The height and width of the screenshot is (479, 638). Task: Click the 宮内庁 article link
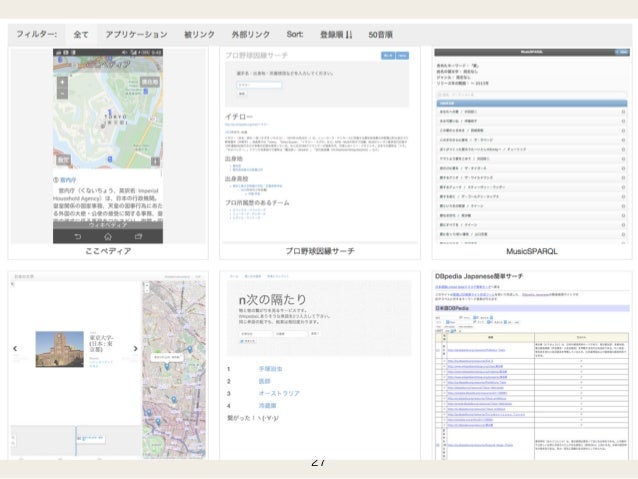(x=70, y=180)
